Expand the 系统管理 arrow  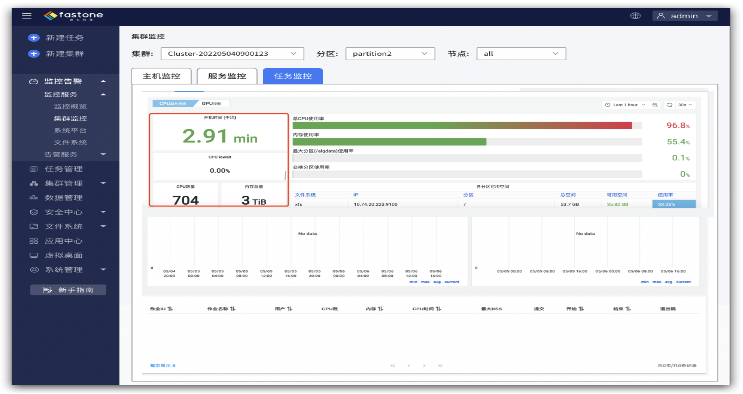(x=103, y=269)
